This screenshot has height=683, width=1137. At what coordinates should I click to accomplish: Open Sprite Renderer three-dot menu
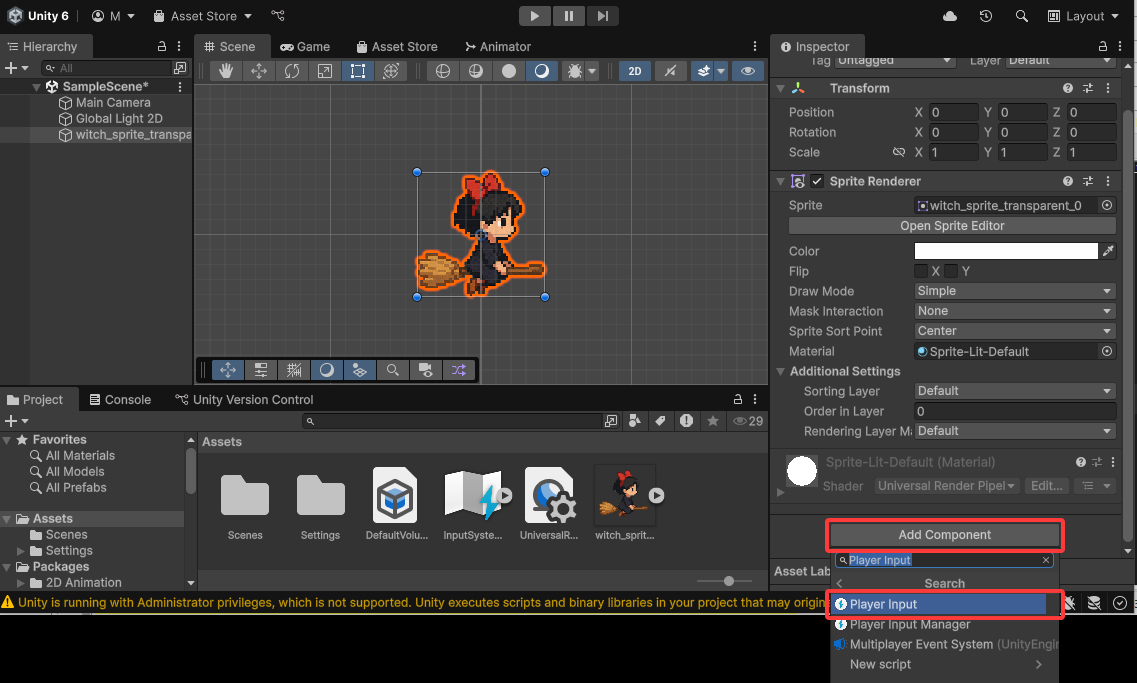point(1108,181)
